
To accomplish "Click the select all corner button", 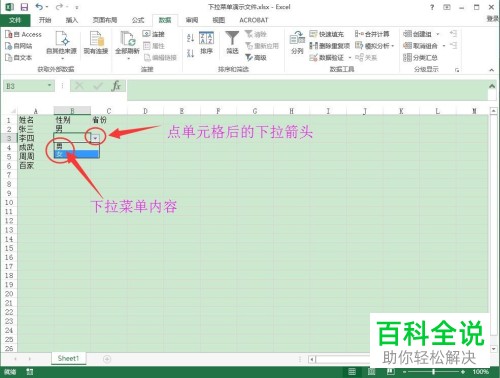I will tap(10, 111).
